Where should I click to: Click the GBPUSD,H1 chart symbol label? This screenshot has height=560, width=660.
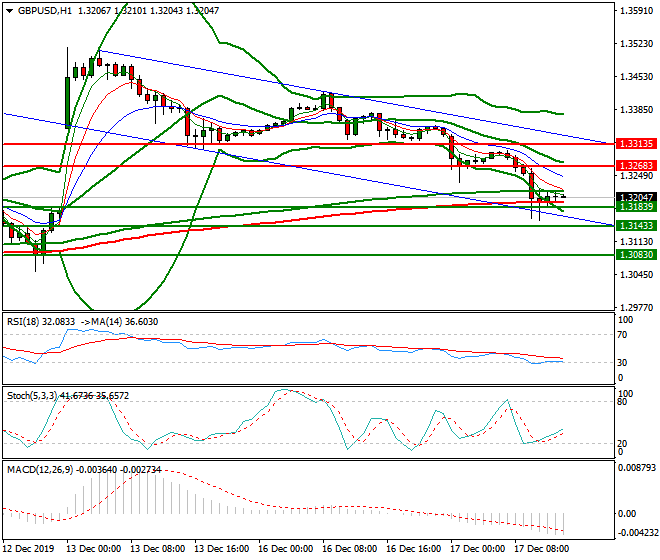coord(45,11)
